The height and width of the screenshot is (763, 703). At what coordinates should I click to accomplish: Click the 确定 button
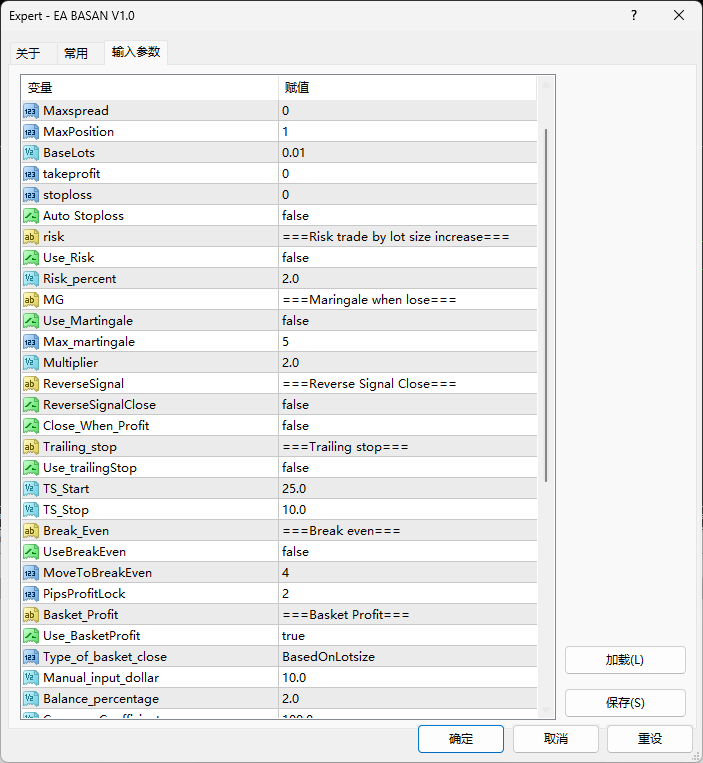coord(461,739)
